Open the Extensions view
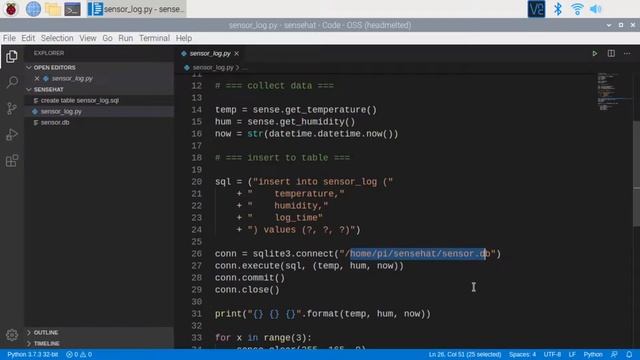 pos(12,160)
